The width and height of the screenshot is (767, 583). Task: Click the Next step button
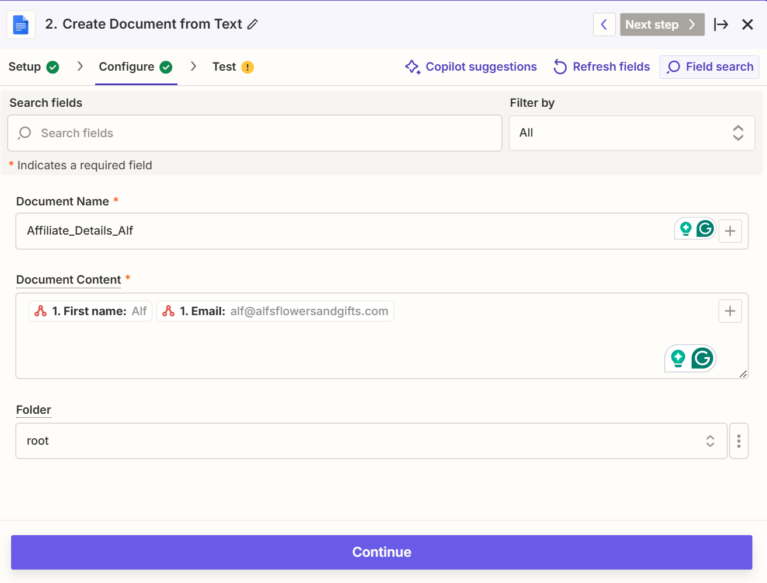pyautogui.click(x=662, y=24)
